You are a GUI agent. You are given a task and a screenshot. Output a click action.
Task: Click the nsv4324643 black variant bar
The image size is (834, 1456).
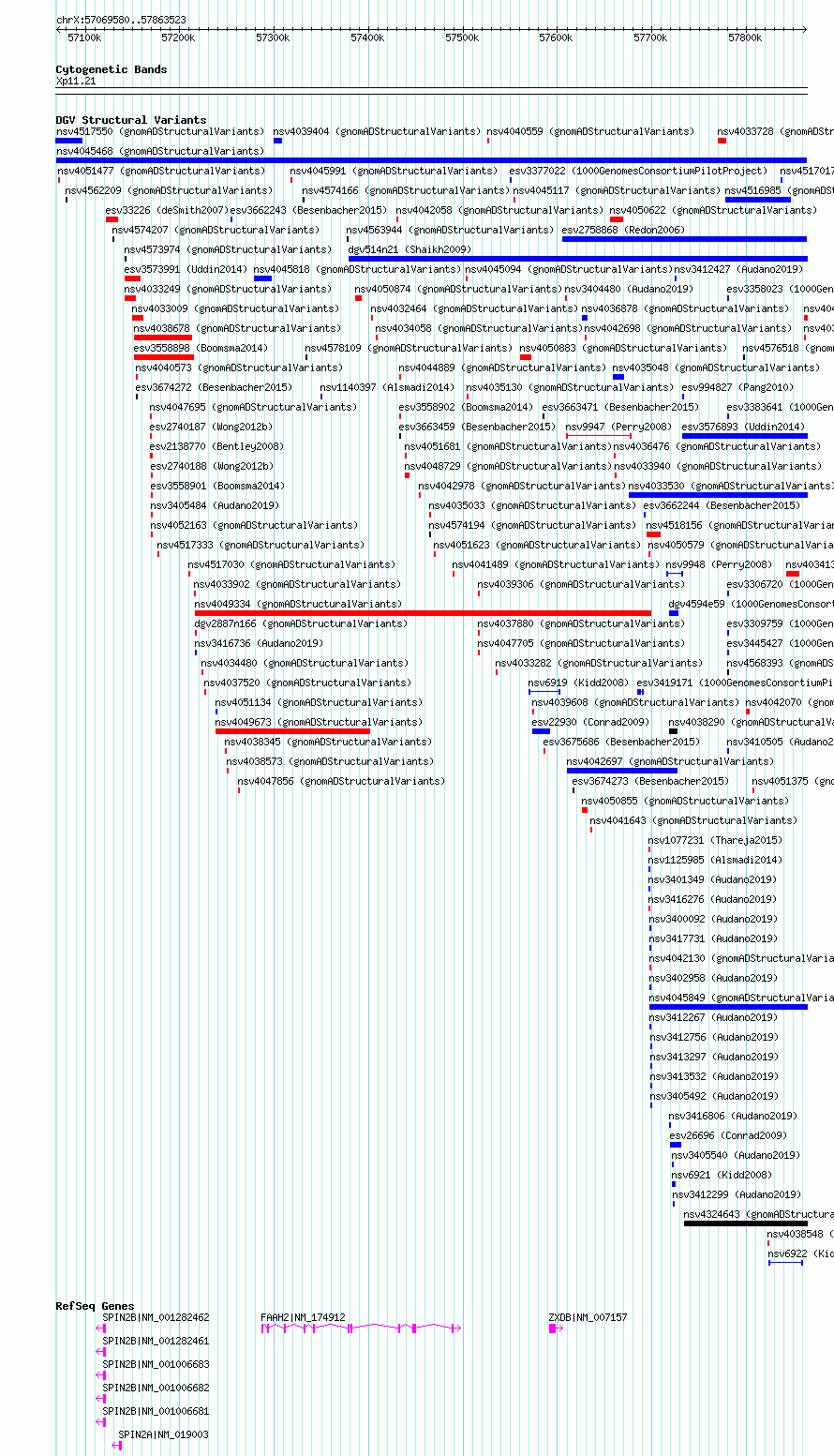(x=745, y=1223)
